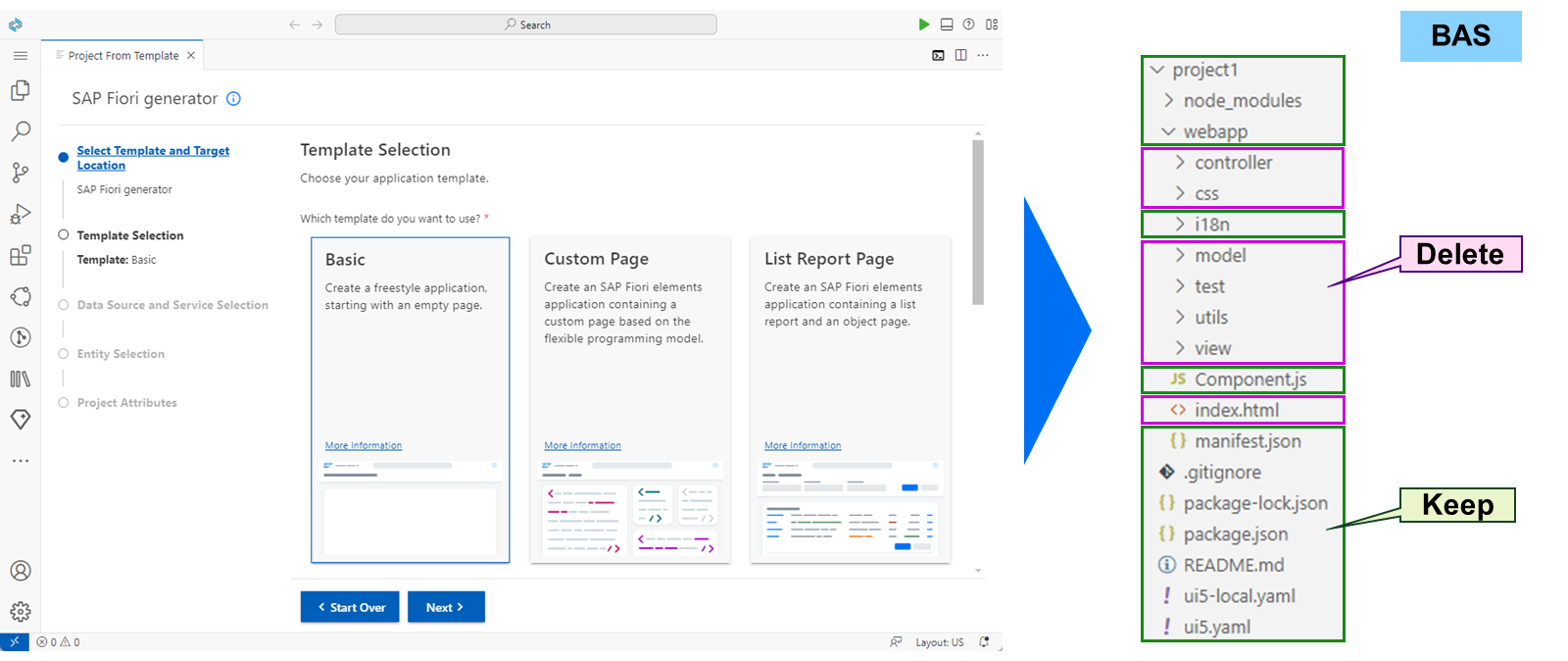
Task: Open Select Template and Target Location step
Action: click(x=153, y=158)
